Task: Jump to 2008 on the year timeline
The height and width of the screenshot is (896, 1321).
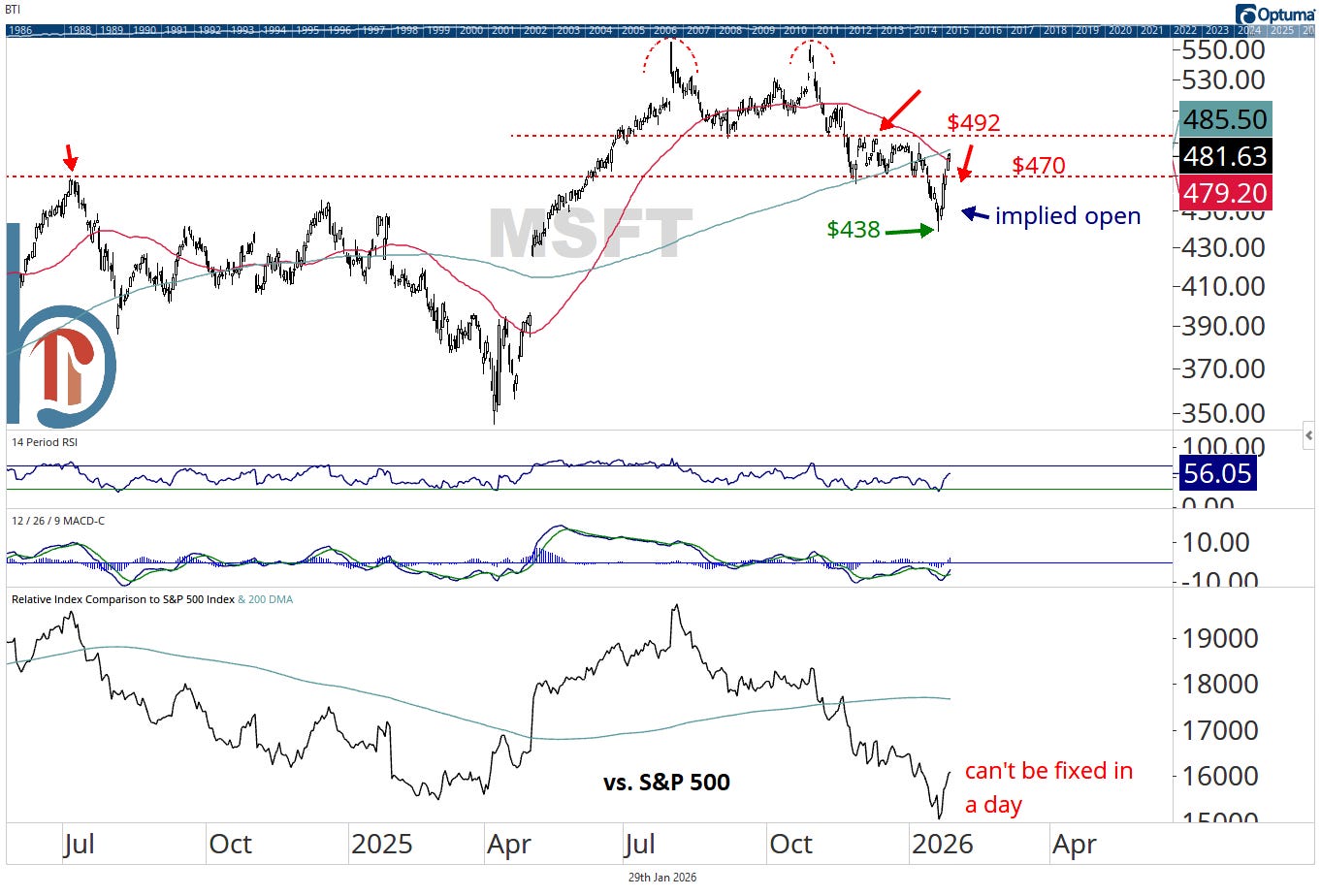Action: coord(731,30)
